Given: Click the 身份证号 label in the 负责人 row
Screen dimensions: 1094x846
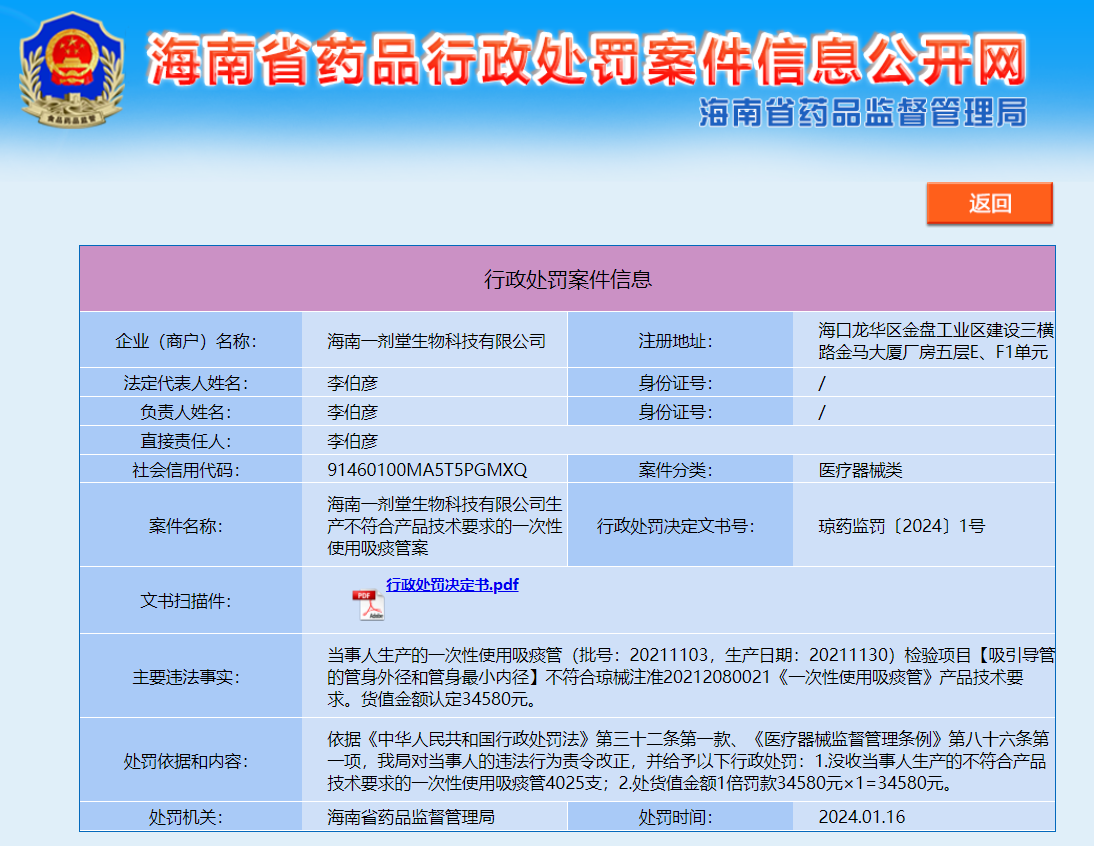Looking at the screenshot, I should [x=675, y=412].
